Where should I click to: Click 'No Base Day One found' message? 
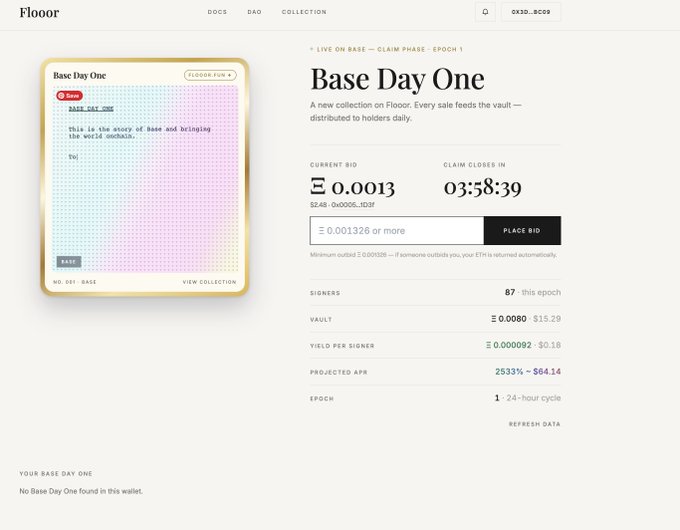tap(81, 491)
